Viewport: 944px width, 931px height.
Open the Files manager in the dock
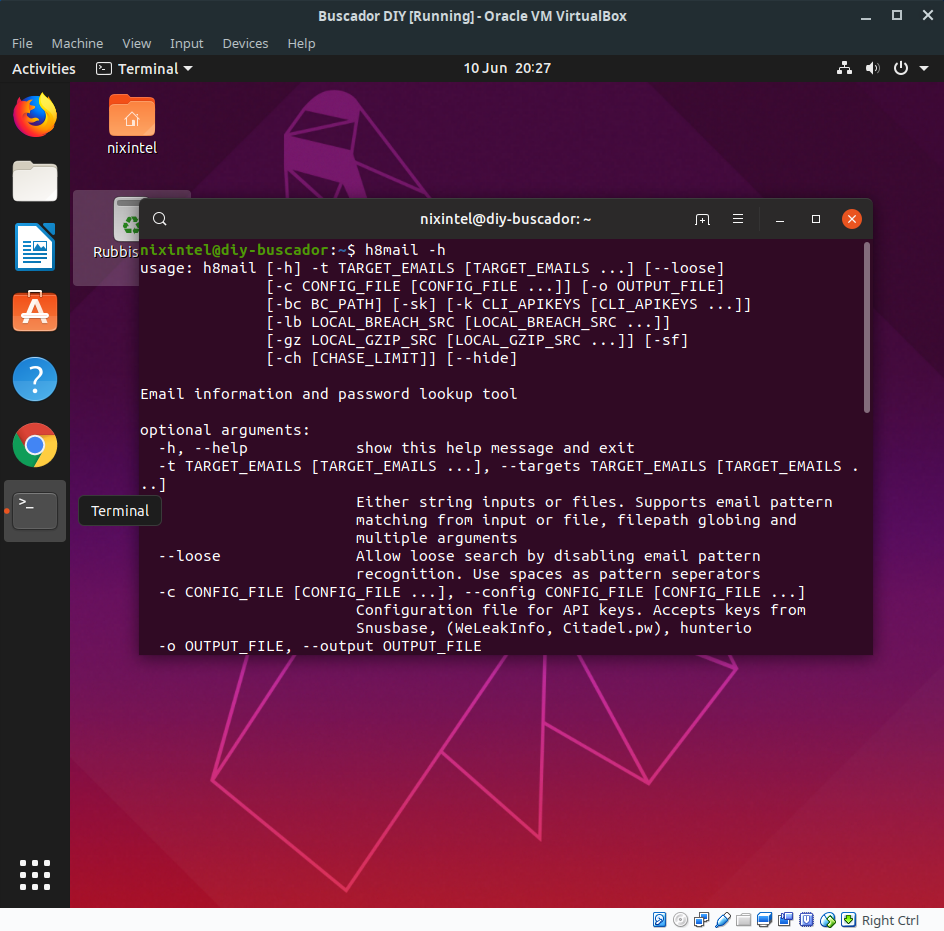[35, 181]
